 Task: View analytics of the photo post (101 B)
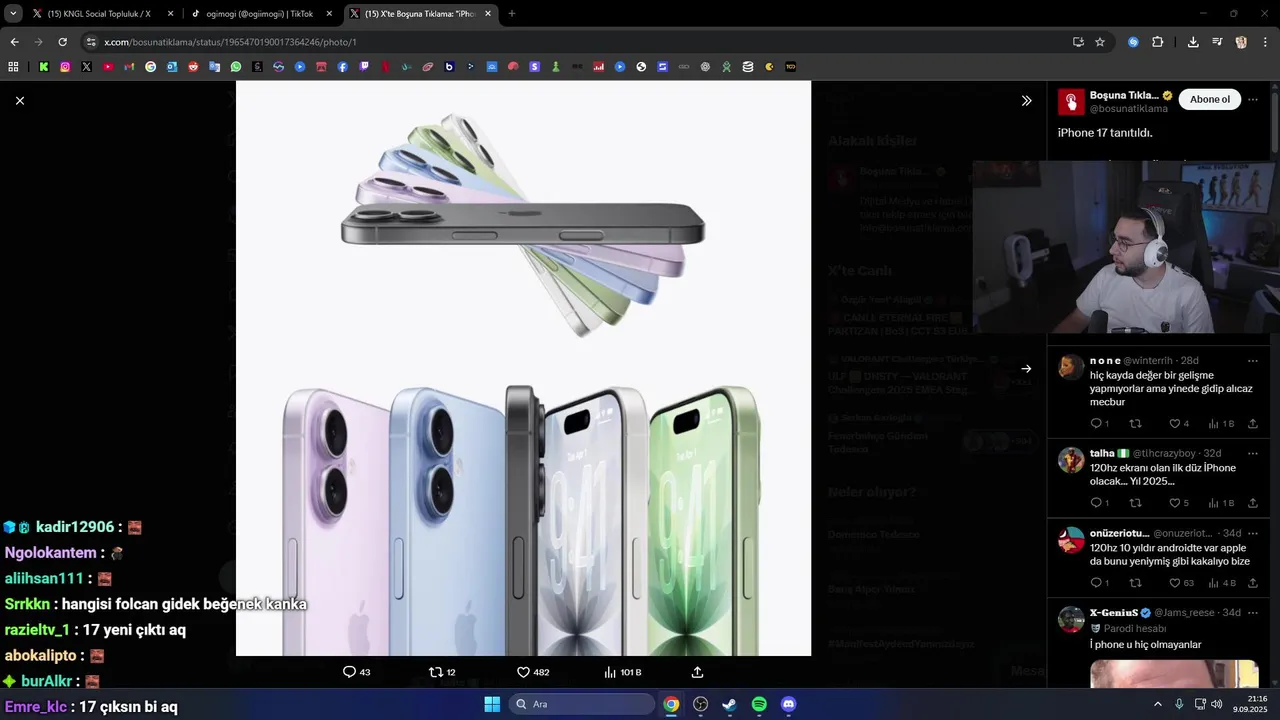tap(622, 672)
